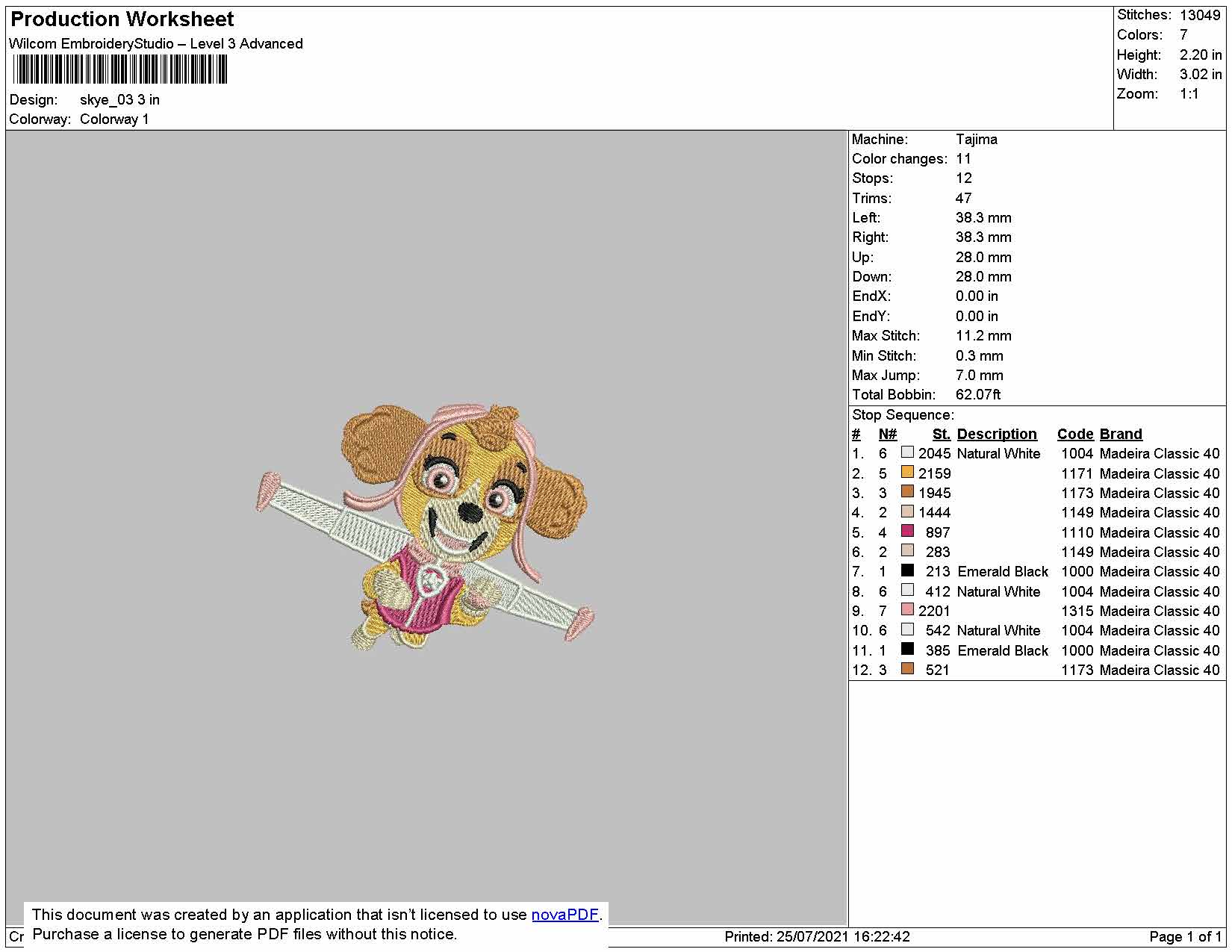Select the Natural White swatch in stop 1
The height and width of the screenshot is (952, 1232).
(x=907, y=452)
